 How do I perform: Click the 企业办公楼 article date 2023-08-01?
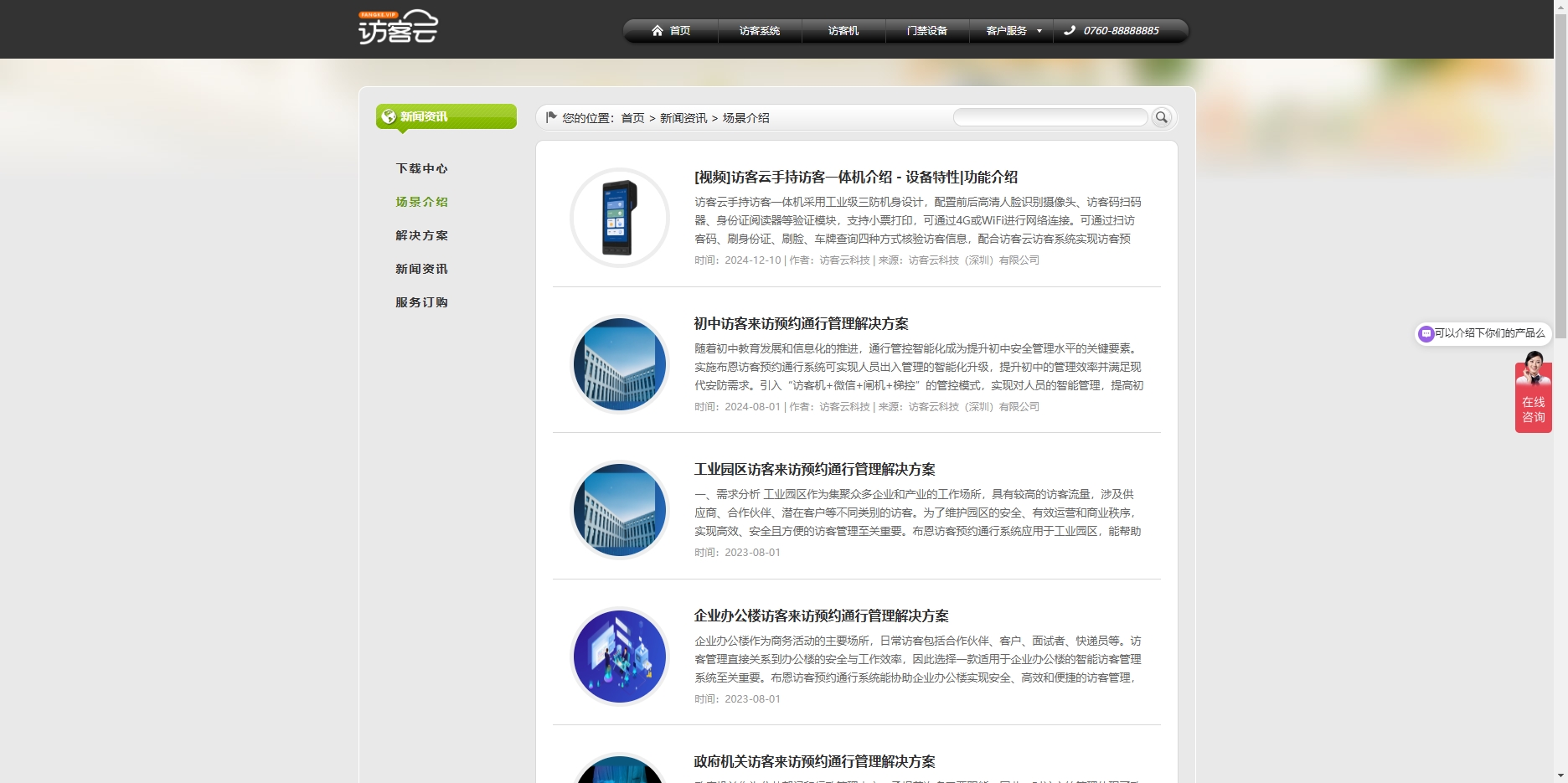tap(738, 699)
